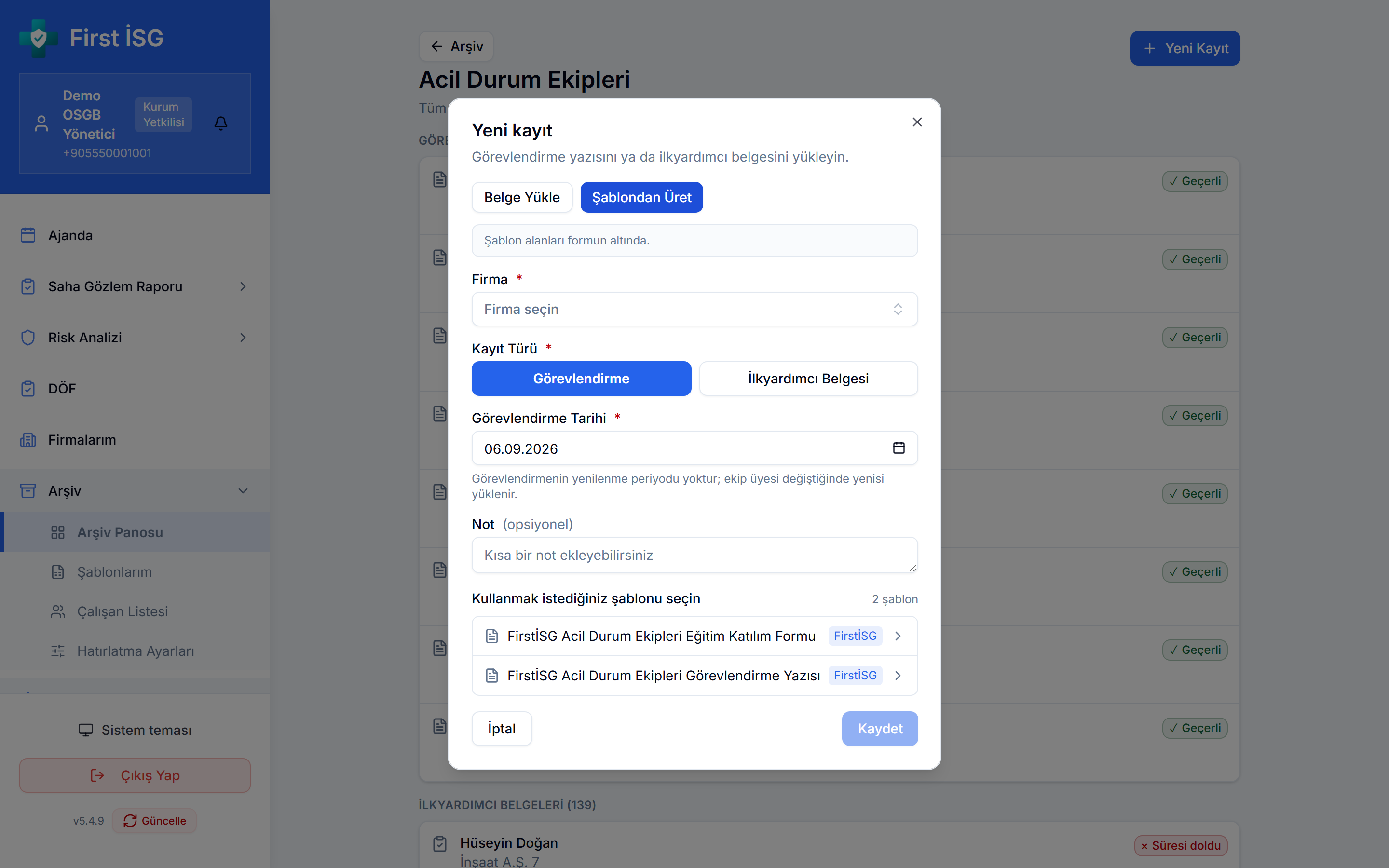Image resolution: width=1389 pixels, height=868 pixels.
Task: Click the Hüseyin Doğan record clipboard icon
Action: tap(440, 844)
